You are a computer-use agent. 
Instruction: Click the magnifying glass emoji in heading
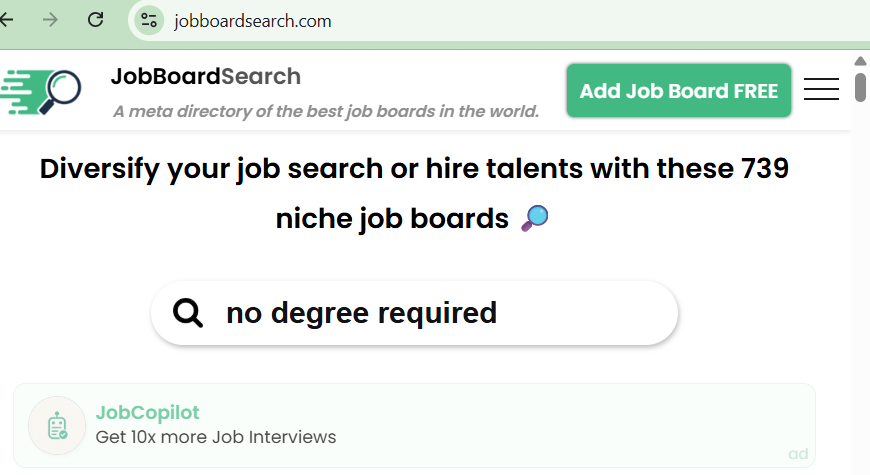coord(535,217)
